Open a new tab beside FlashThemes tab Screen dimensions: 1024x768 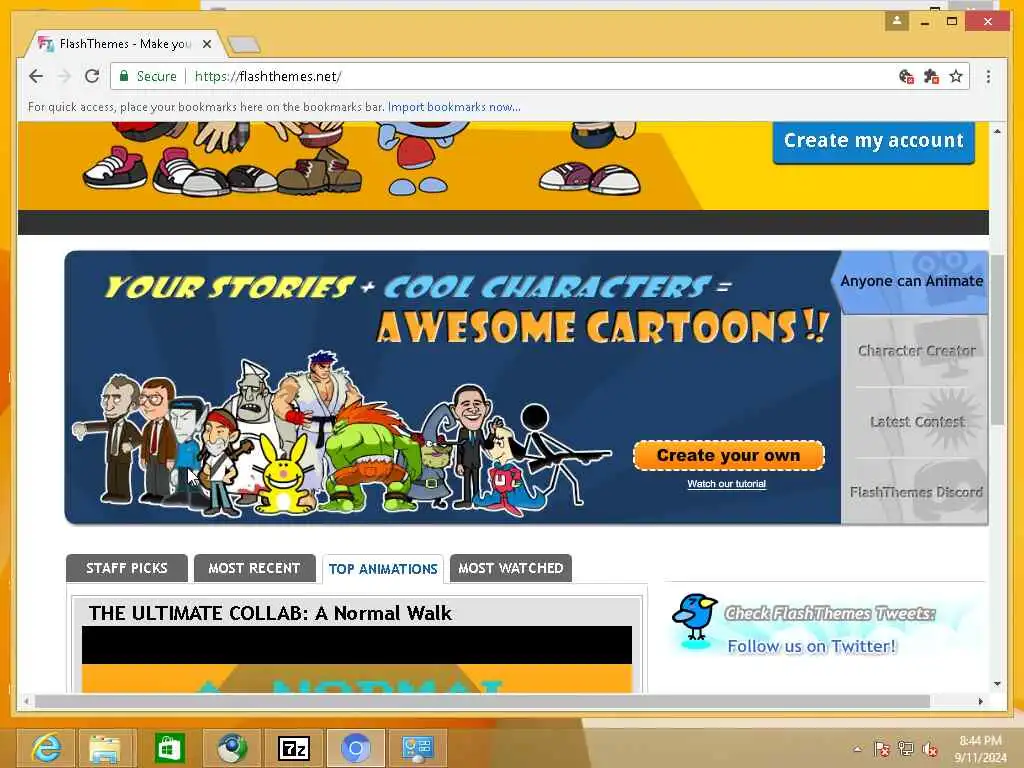[245, 44]
